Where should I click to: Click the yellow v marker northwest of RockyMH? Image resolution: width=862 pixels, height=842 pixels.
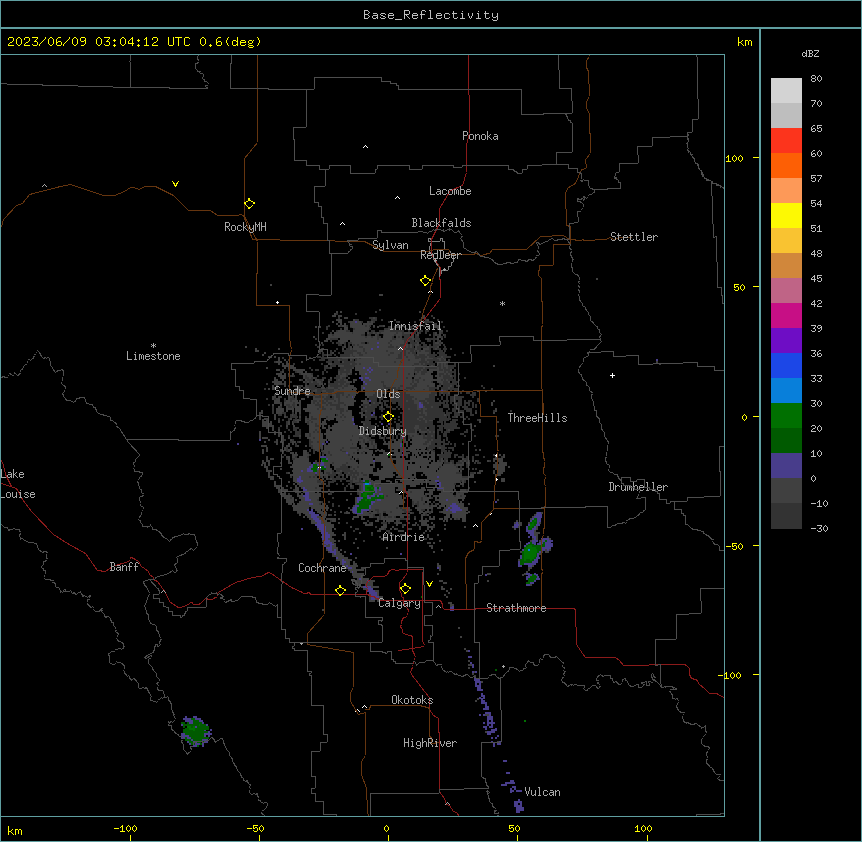point(175,184)
